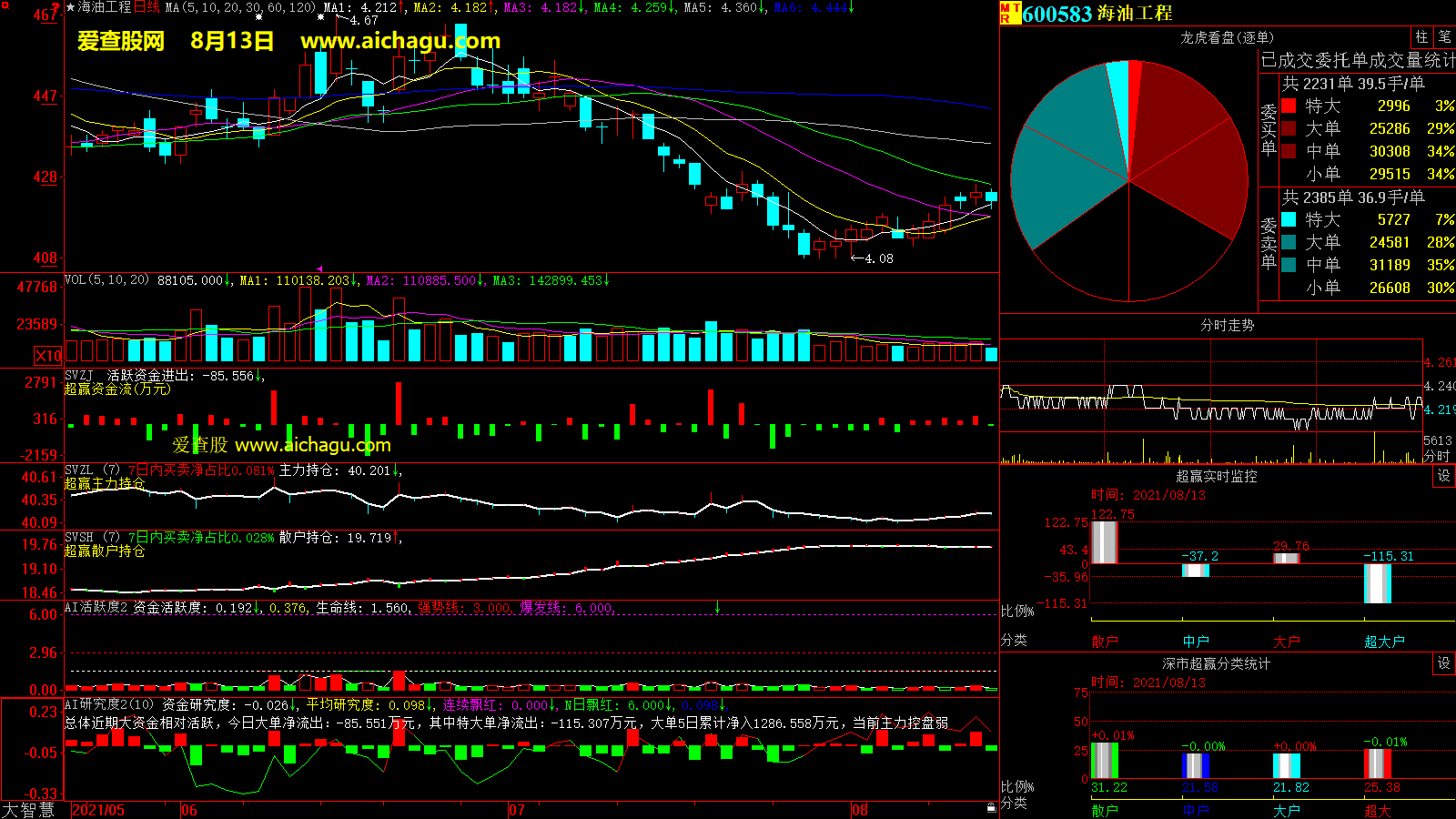Select the 龙虎看盘(逐单) panel title

[1227, 37]
